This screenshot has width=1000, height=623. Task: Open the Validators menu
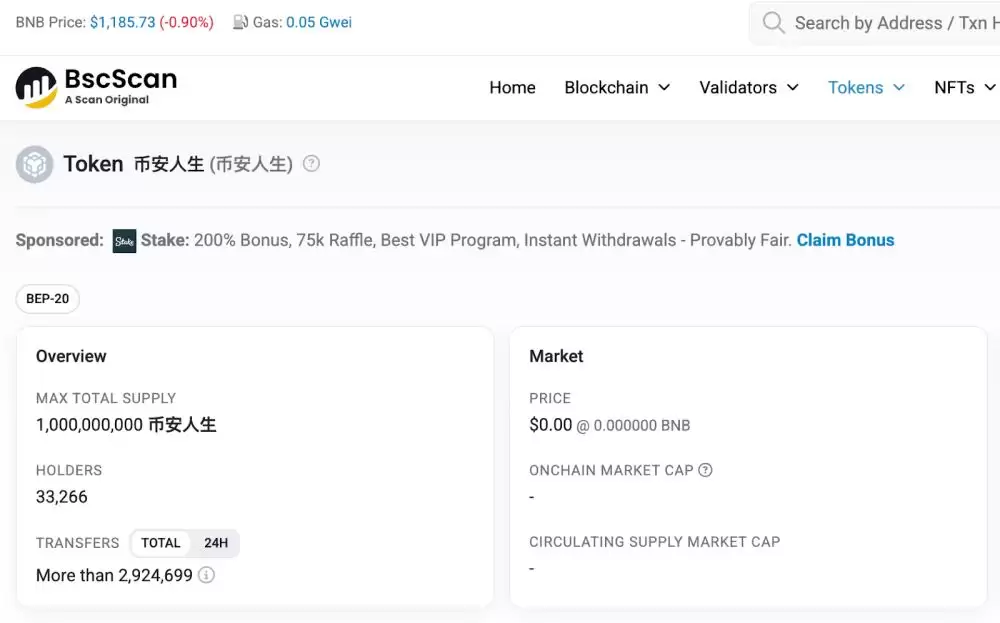coord(748,87)
